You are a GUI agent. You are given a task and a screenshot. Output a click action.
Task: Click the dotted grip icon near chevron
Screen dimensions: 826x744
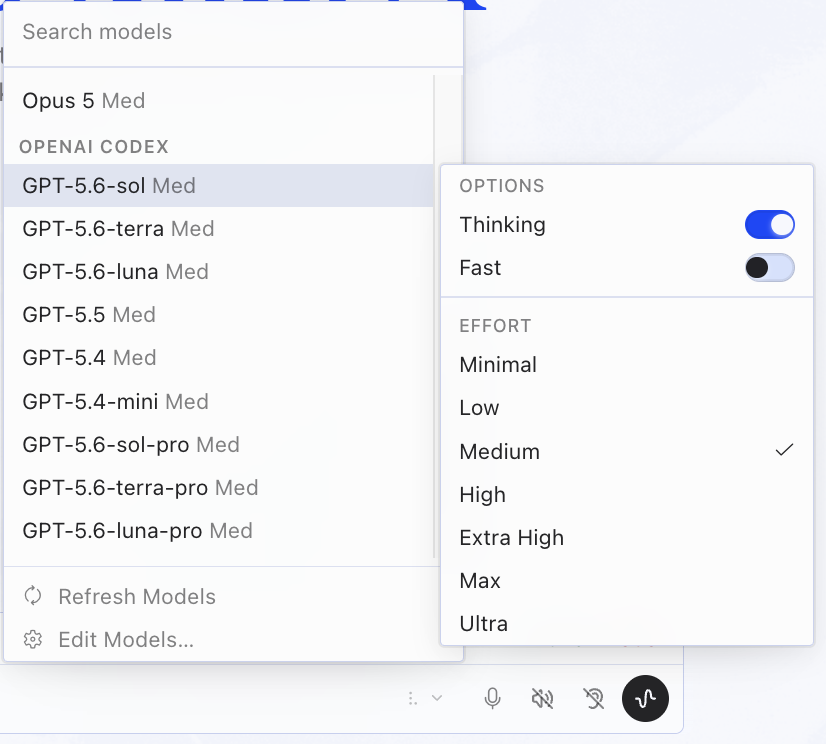coord(412,699)
